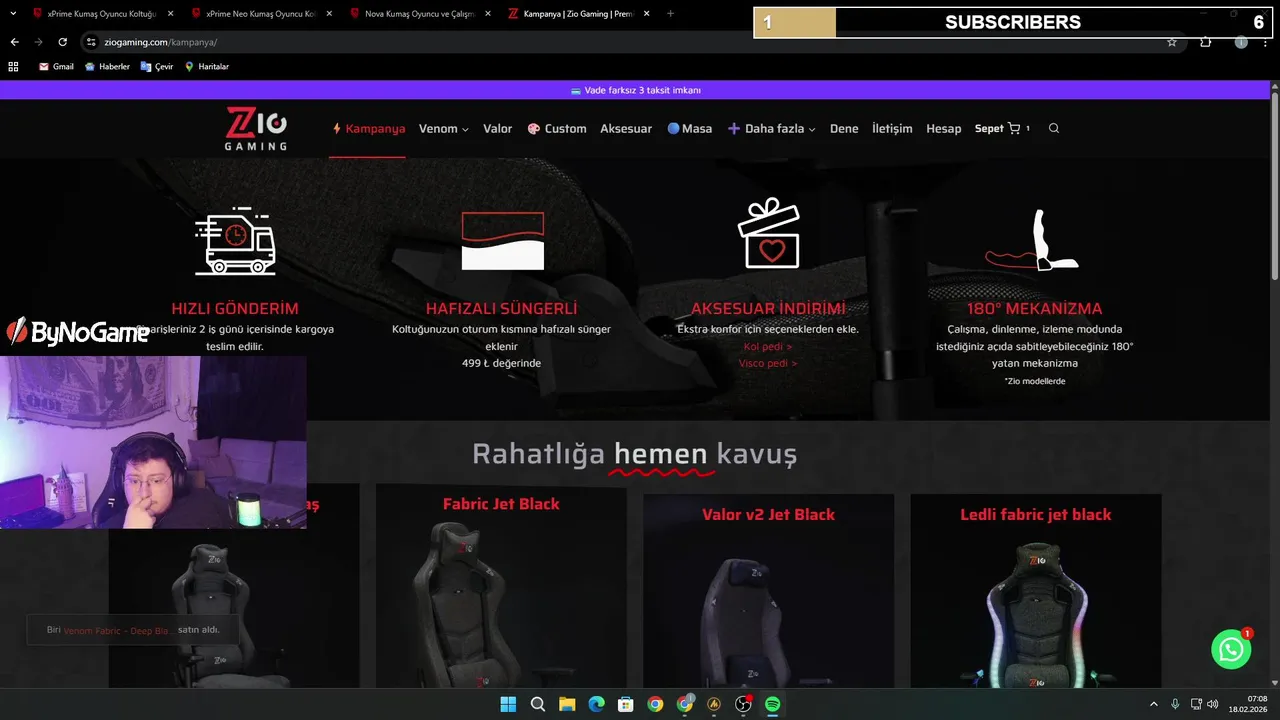Close the xPrime Neo Kumaş tab

click(329, 14)
